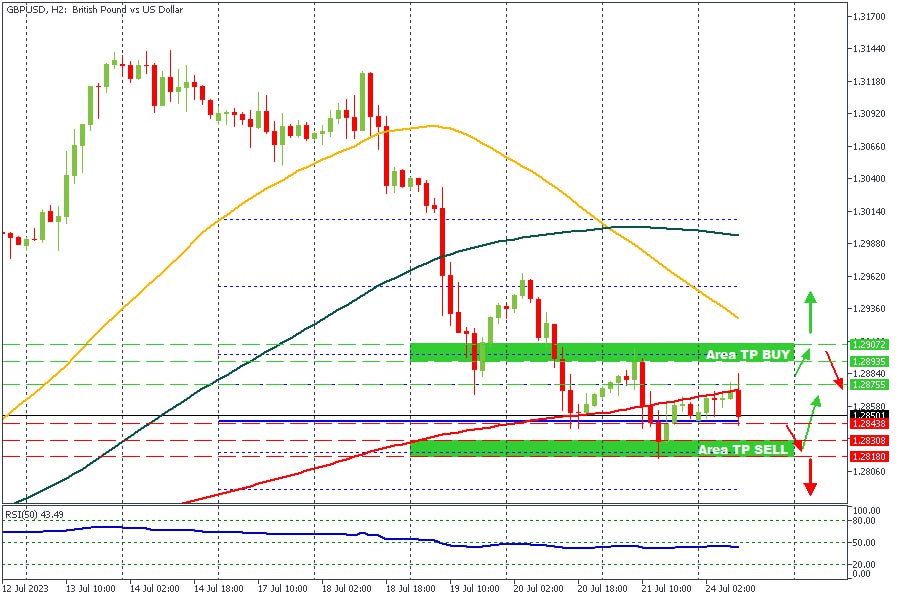Viewport: 900px width, 600px height.
Task: Click the 1.30660 price axis label
Action: pos(868,146)
